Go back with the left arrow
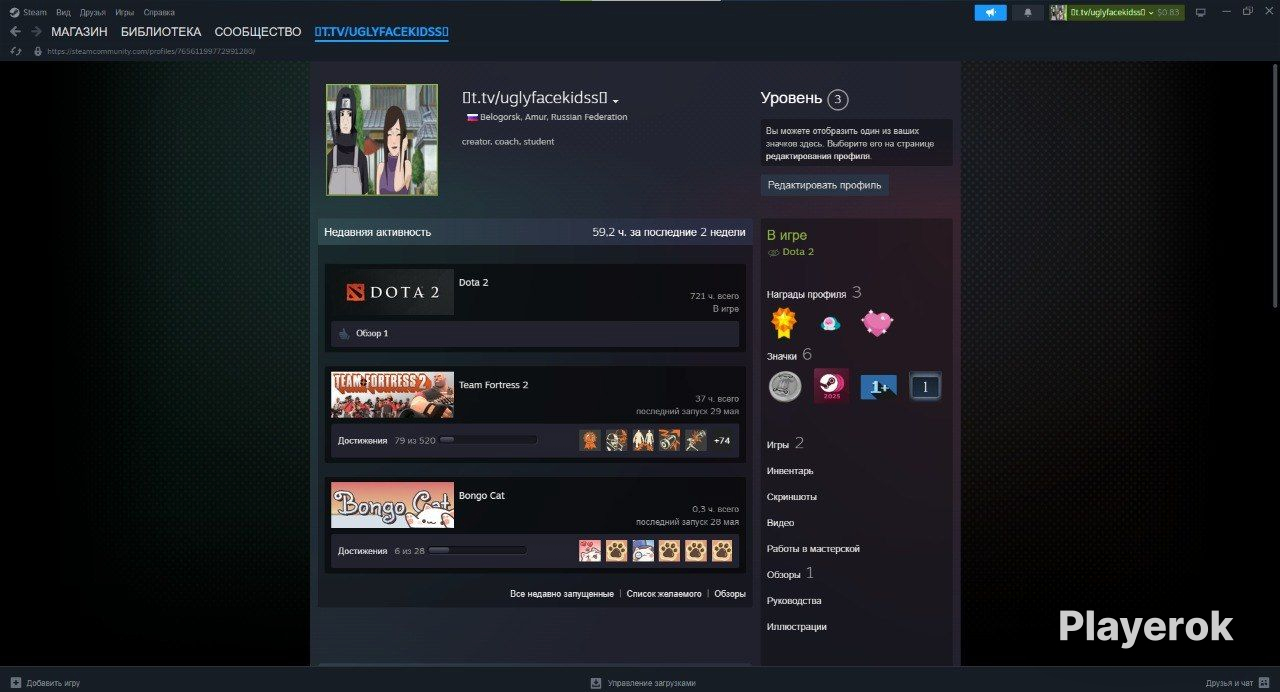Screen dimensions: 1280x692 [x=15, y=32]
